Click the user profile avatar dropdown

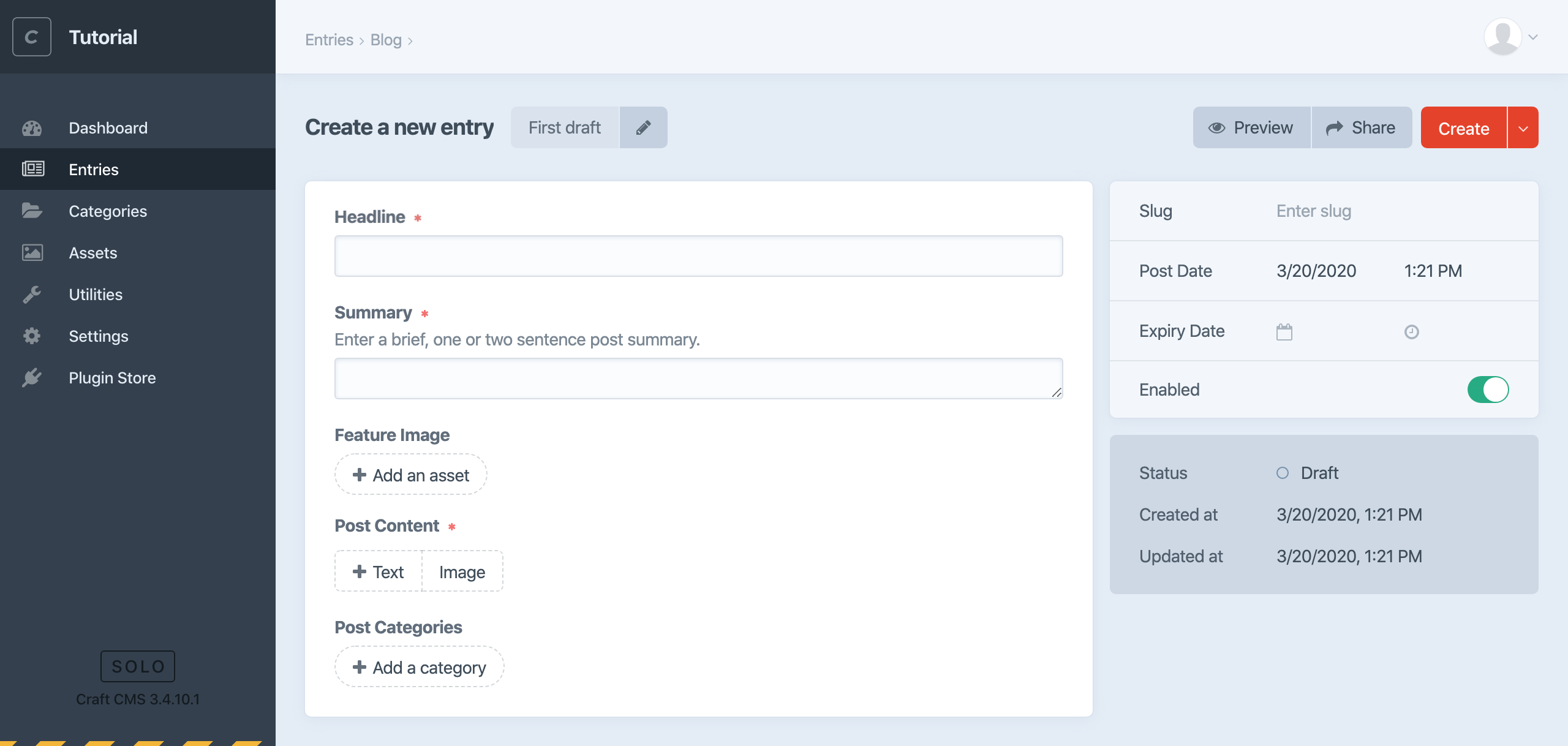click(1510, 37)
